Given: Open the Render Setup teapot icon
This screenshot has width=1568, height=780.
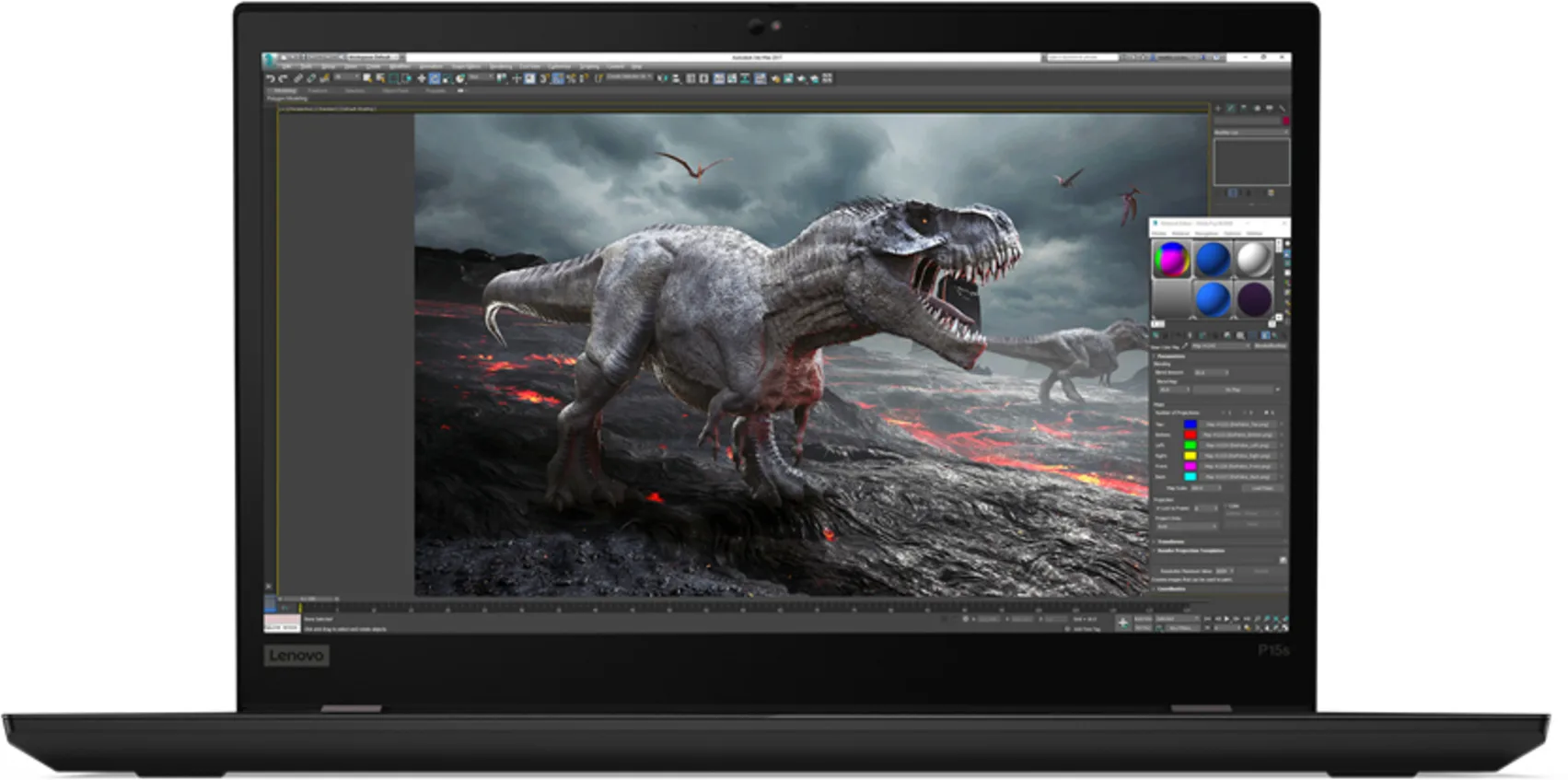Looking at the screenshot, I should click(x=775, y=78).
